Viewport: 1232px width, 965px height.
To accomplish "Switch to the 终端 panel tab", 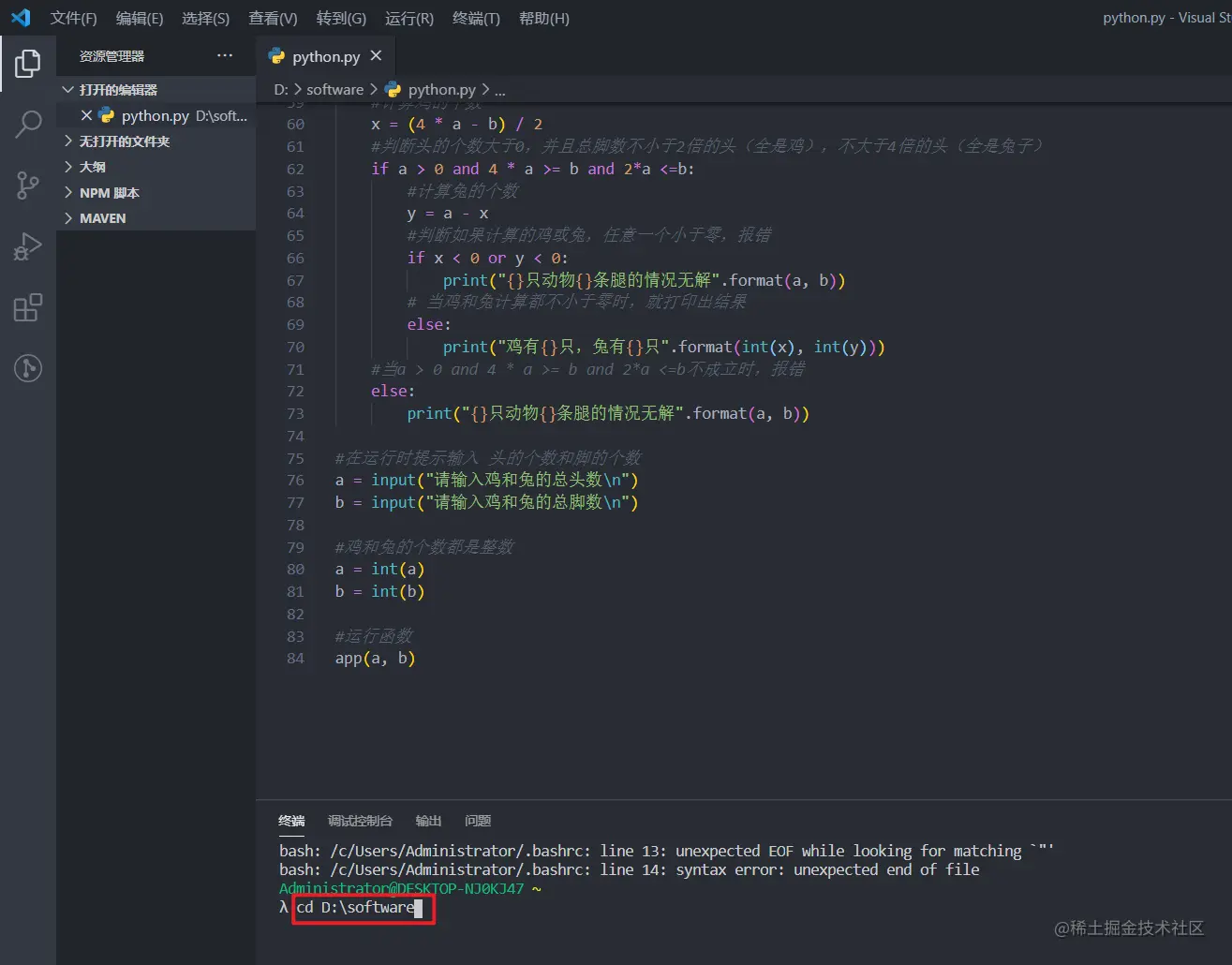I will [x=291, y=821].
